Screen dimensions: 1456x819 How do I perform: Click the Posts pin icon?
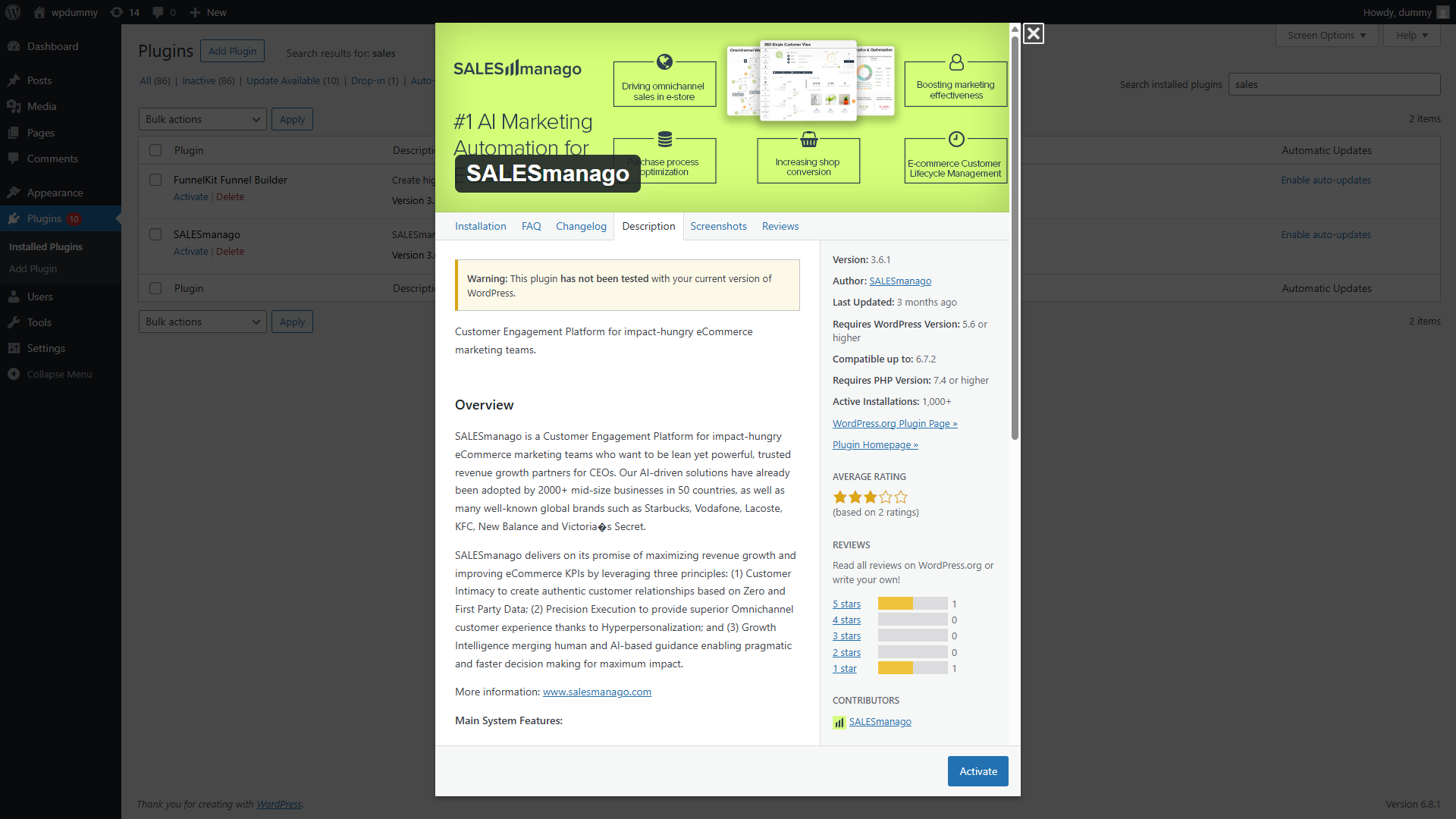[14, 80]
